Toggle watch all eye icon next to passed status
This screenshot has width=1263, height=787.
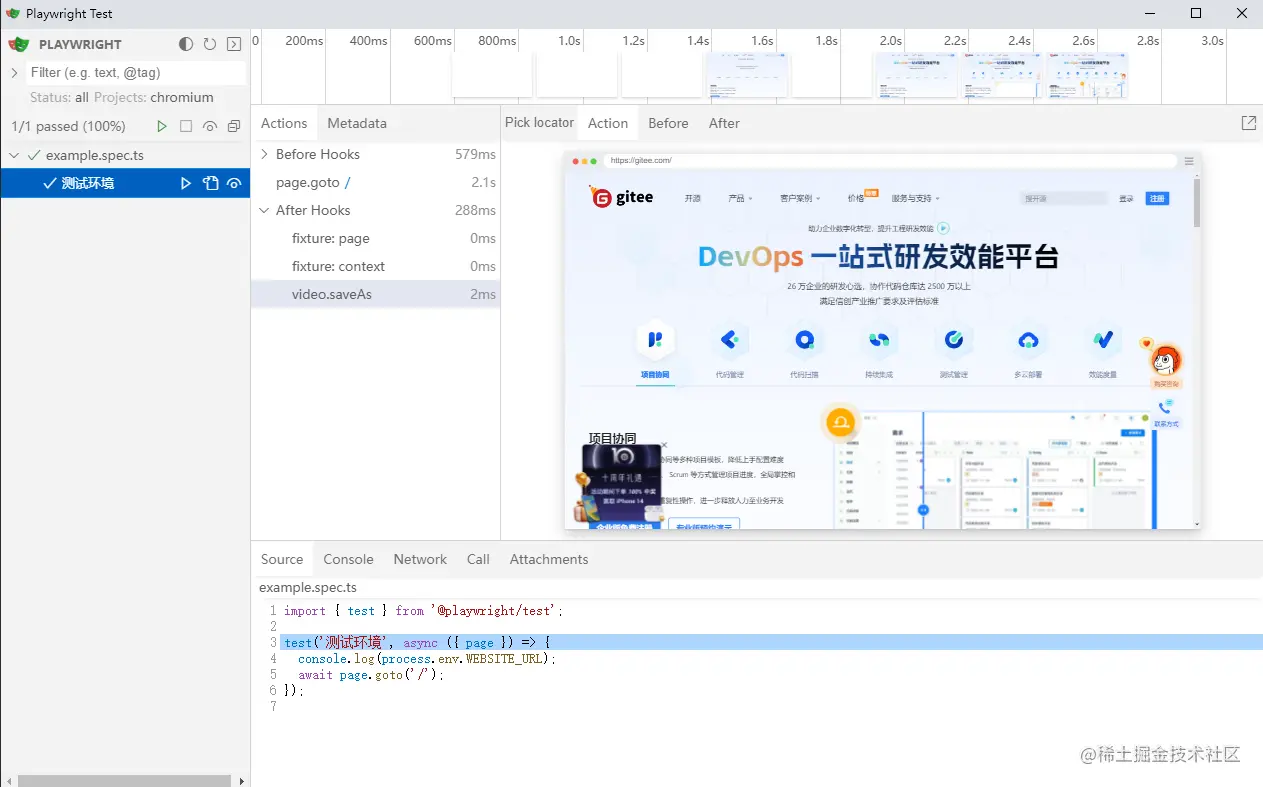[x=210, y=126]
